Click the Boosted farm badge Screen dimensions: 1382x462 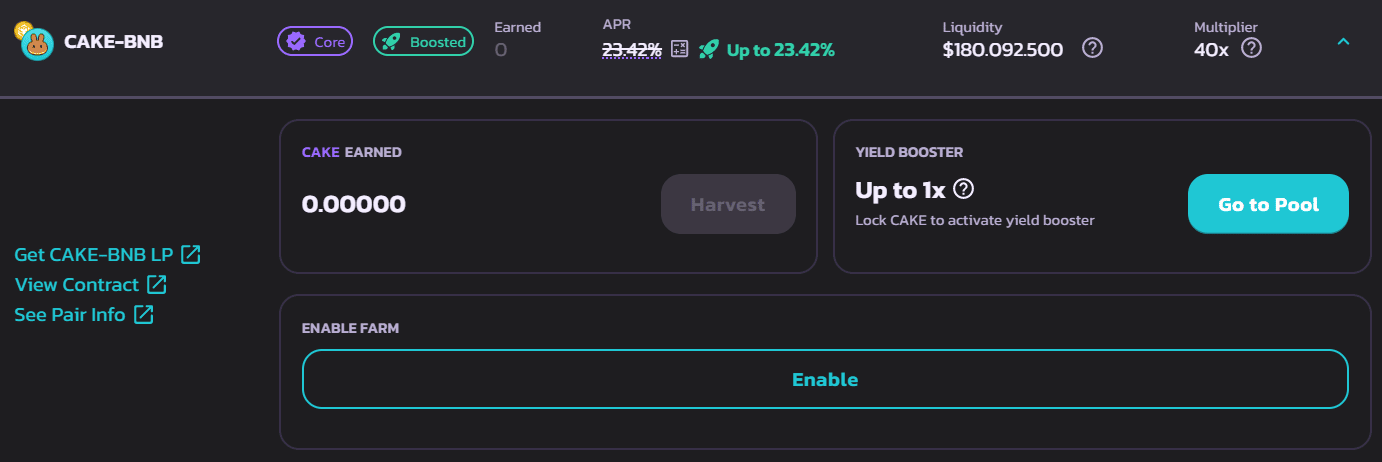pyautogui.click(x=423, y=41)
